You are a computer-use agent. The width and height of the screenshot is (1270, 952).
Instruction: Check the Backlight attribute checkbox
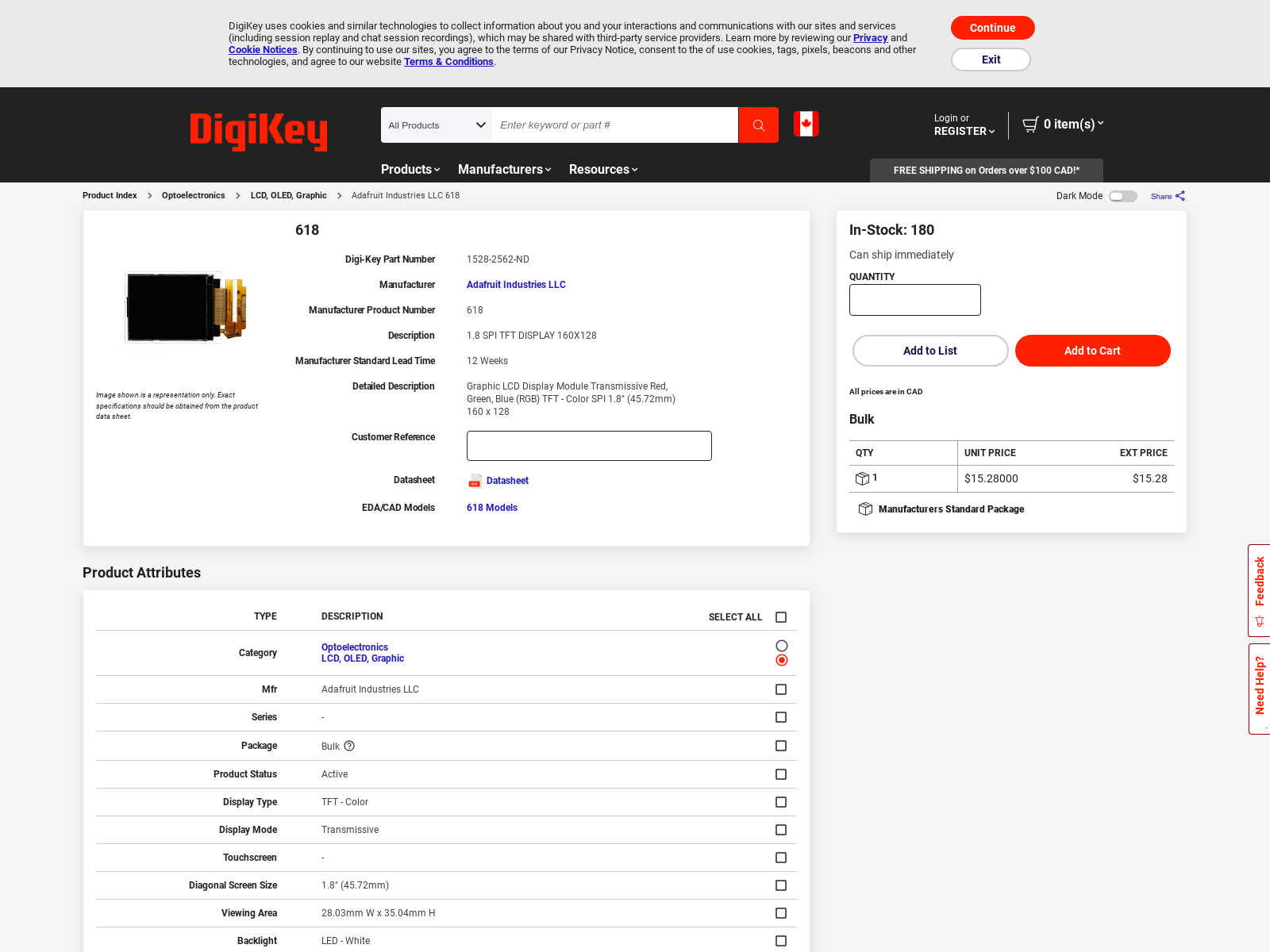coord(781,941)
